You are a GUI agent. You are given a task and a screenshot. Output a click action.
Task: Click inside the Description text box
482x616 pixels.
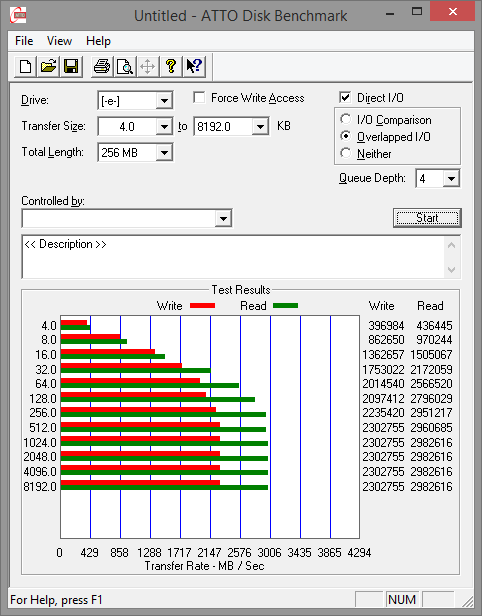[233, 257]
